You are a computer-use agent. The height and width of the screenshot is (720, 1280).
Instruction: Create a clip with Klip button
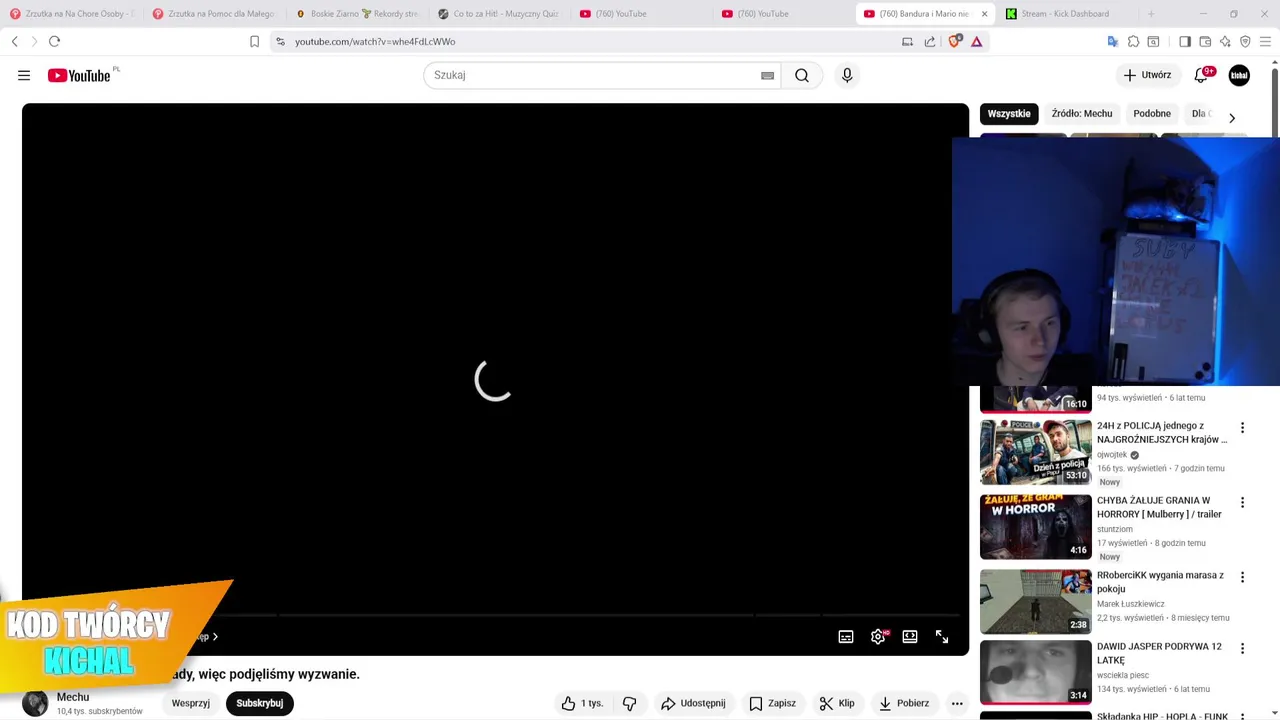pyautogui.click(x=837, y=703)
